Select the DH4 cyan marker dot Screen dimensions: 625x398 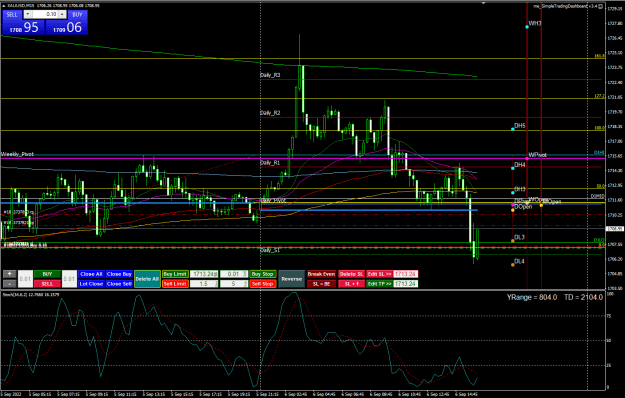click(513, 168)
